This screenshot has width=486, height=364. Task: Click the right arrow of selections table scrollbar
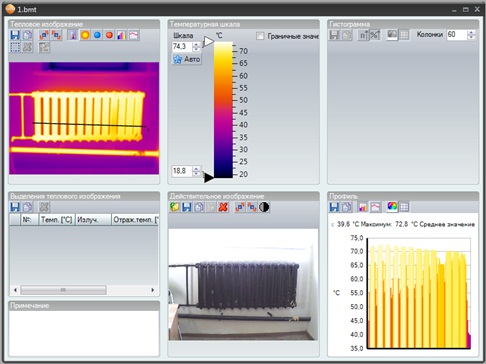point(153,290)
